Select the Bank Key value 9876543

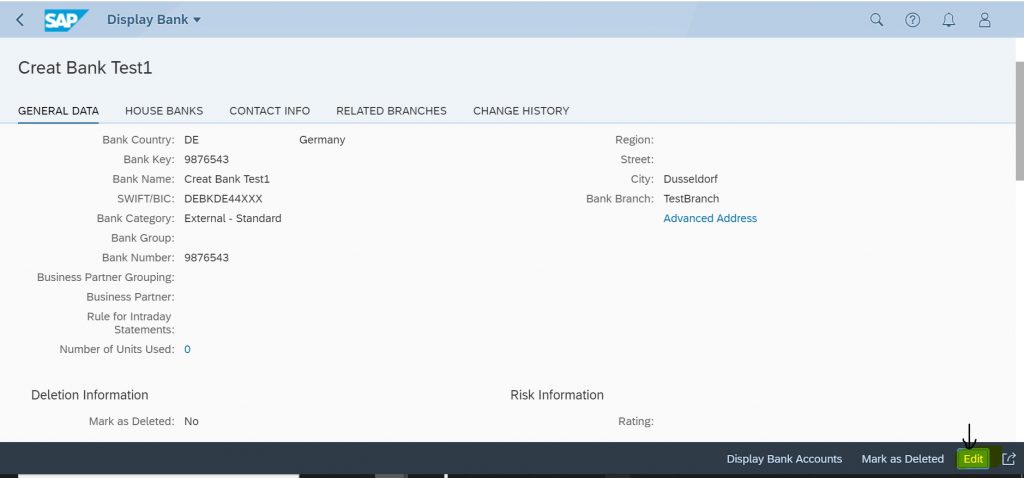[206, 159]
